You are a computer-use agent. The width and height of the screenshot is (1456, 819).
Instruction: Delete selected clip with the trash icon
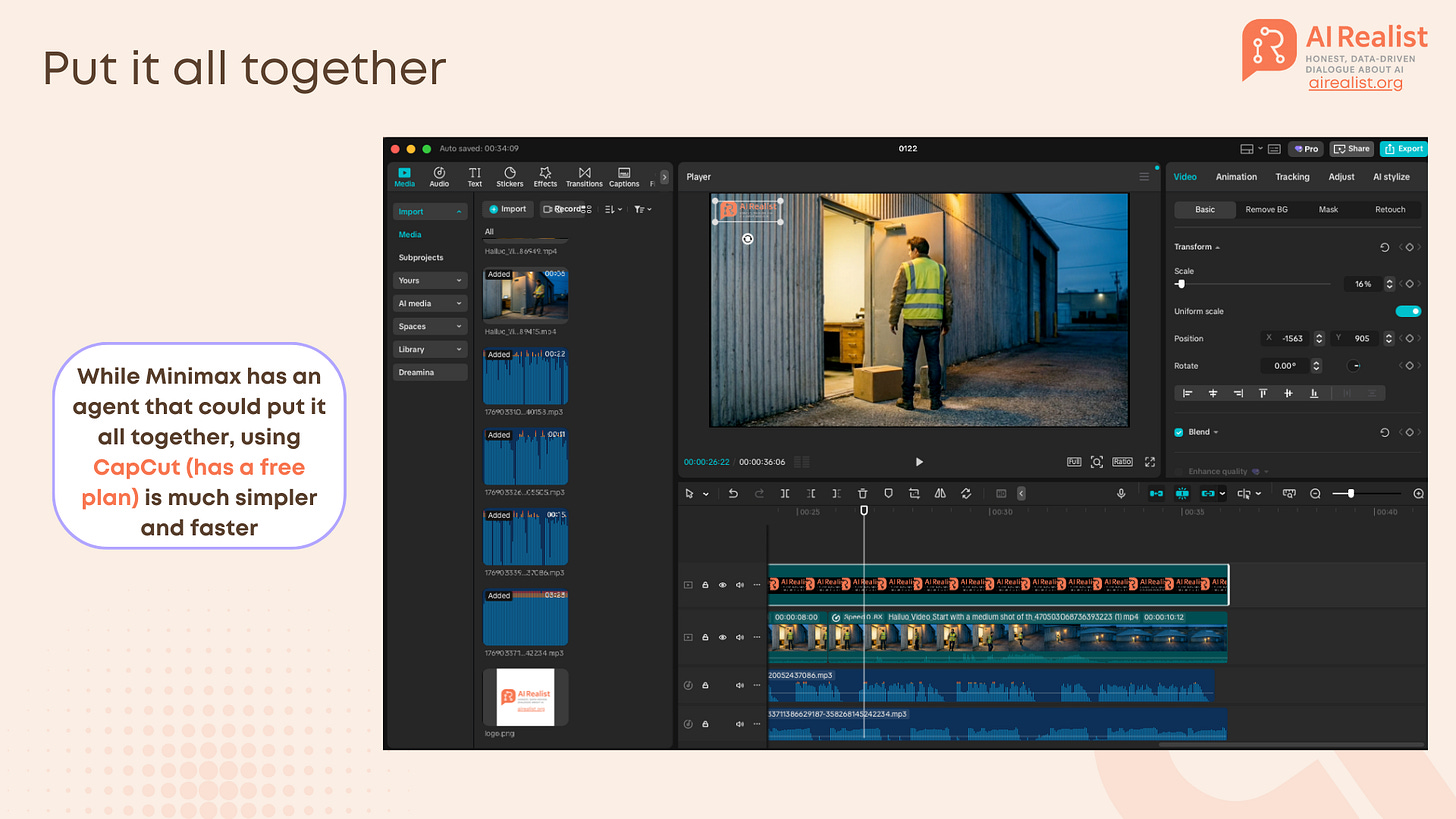(862, 494)
